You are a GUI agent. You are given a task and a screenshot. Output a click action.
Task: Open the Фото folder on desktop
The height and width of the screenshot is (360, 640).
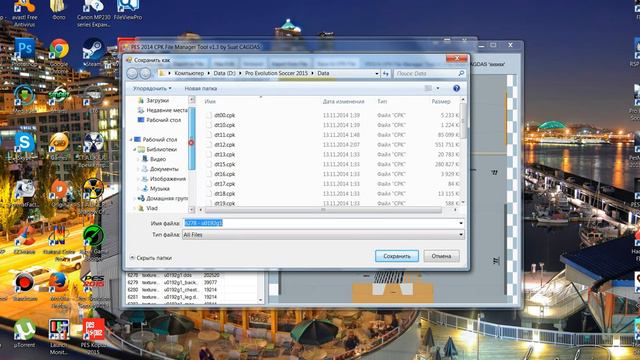pos(59,10)
